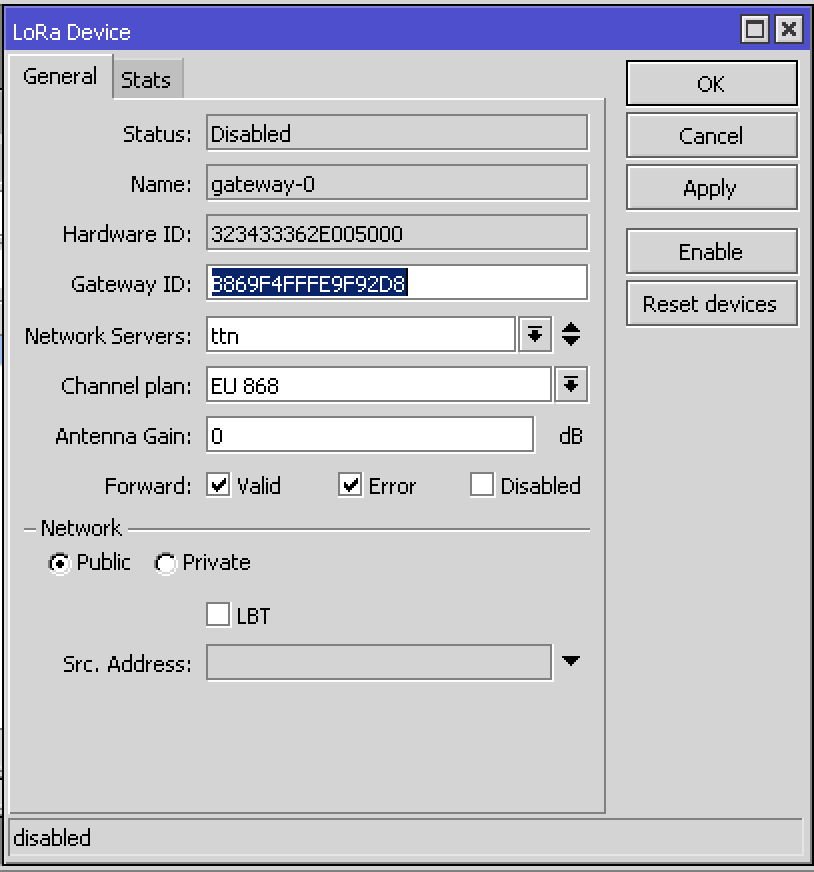Select the Private network radio button

point(166,563)
